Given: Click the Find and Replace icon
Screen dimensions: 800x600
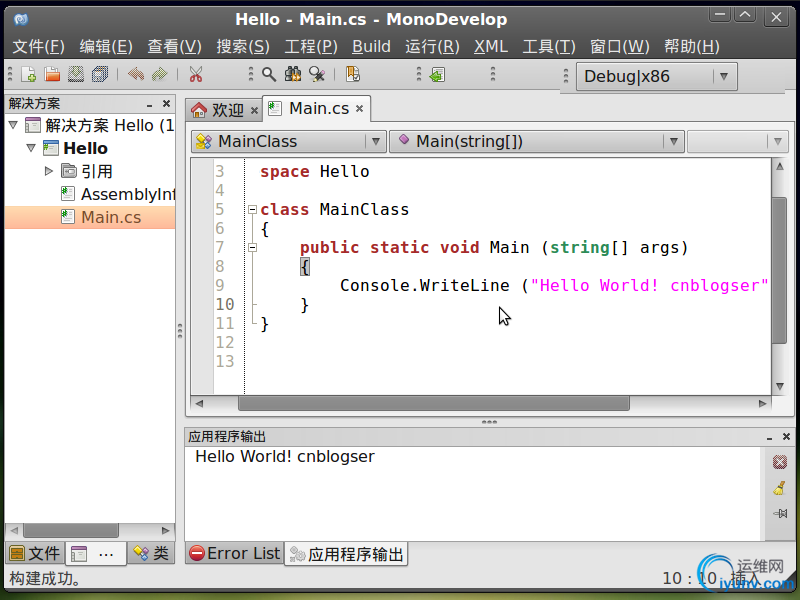Looking at the screenshot, I should coord(317,74).
